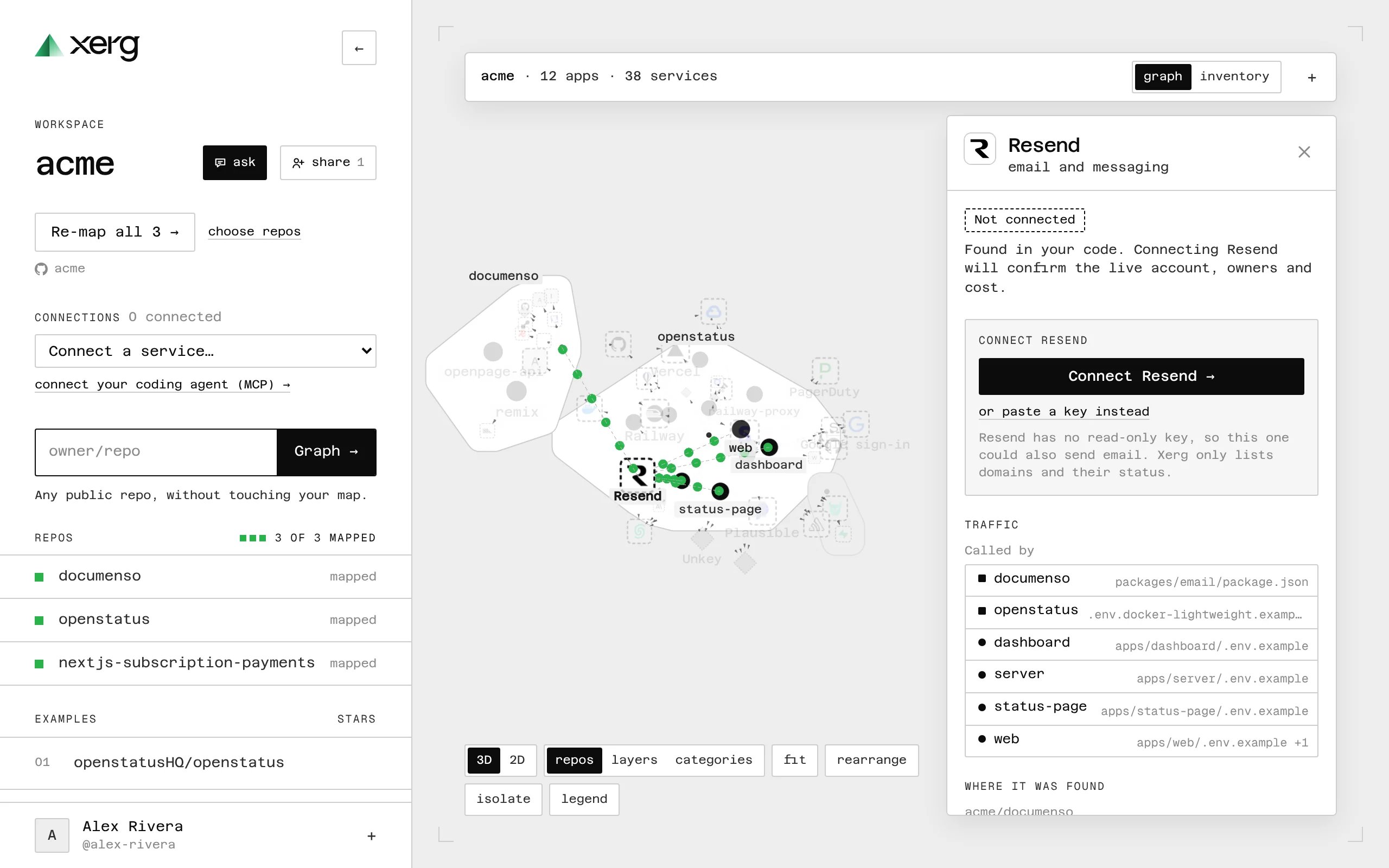This screenshot has width=1389, height=868.
Task: Focus the owner/repo input field
Action: click(156, 452)
